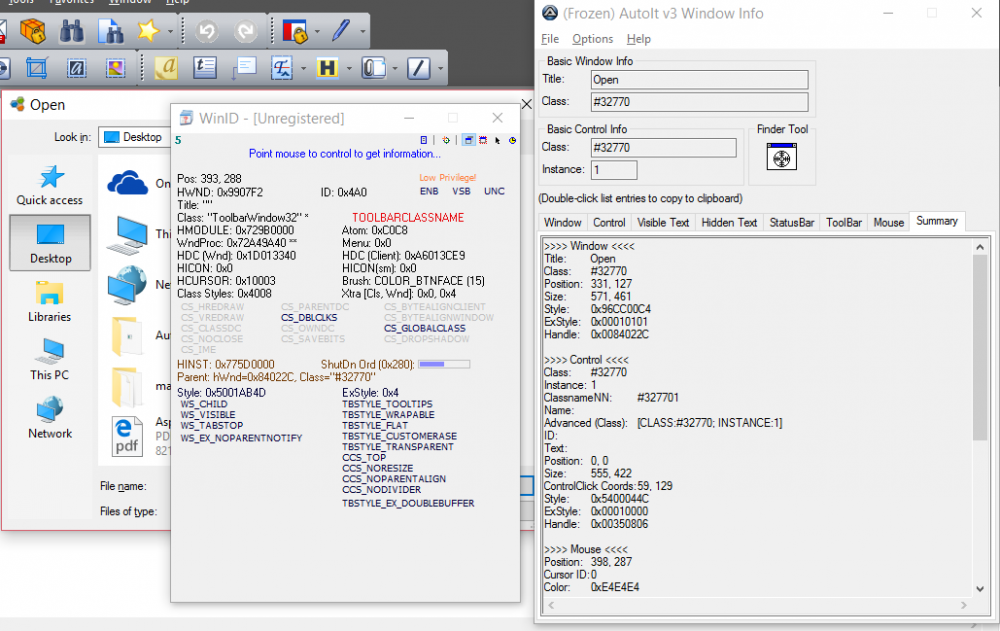Click the Undo arrow in the toolbar
This screenshot has height=631, width=1000.
click(x=207, y=30)
